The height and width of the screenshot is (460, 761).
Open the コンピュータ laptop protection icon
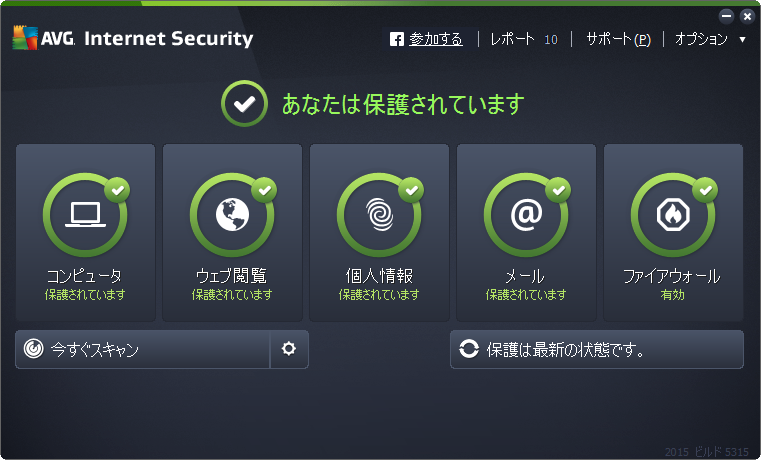pyautogui.click(x=85, y=215)
